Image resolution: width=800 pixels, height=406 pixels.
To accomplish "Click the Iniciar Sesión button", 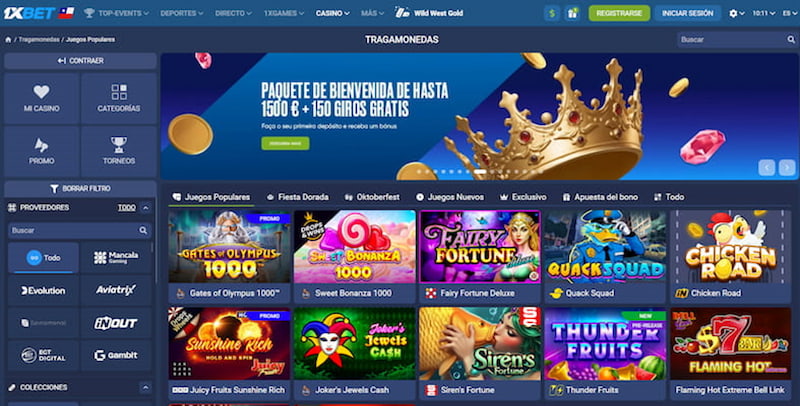I will tap(687, 13).
